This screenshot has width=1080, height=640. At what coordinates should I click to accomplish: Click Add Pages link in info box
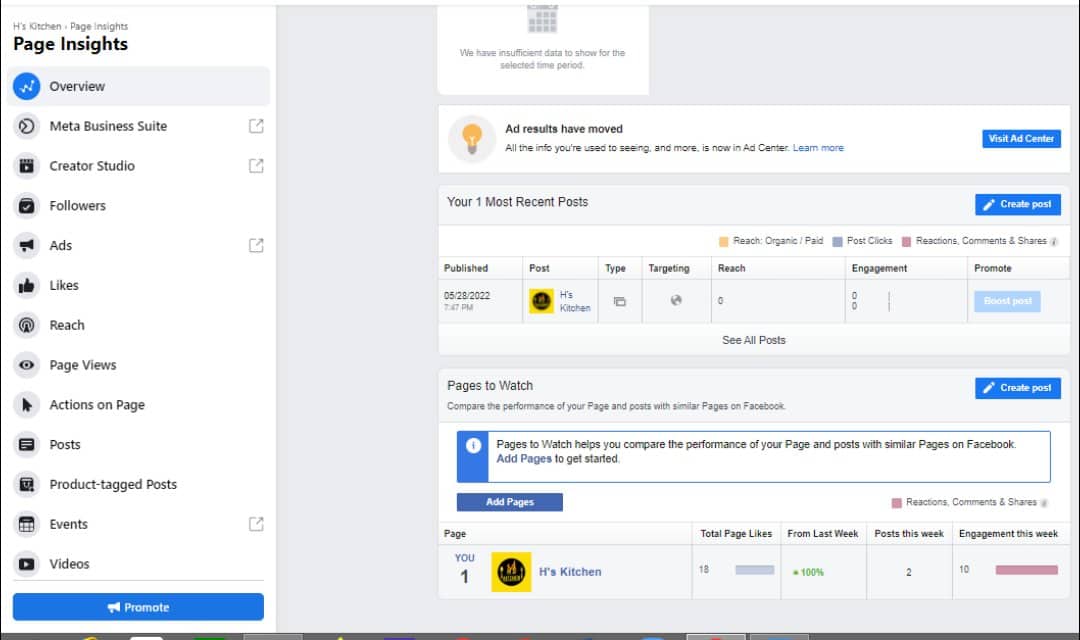(524, 459)
